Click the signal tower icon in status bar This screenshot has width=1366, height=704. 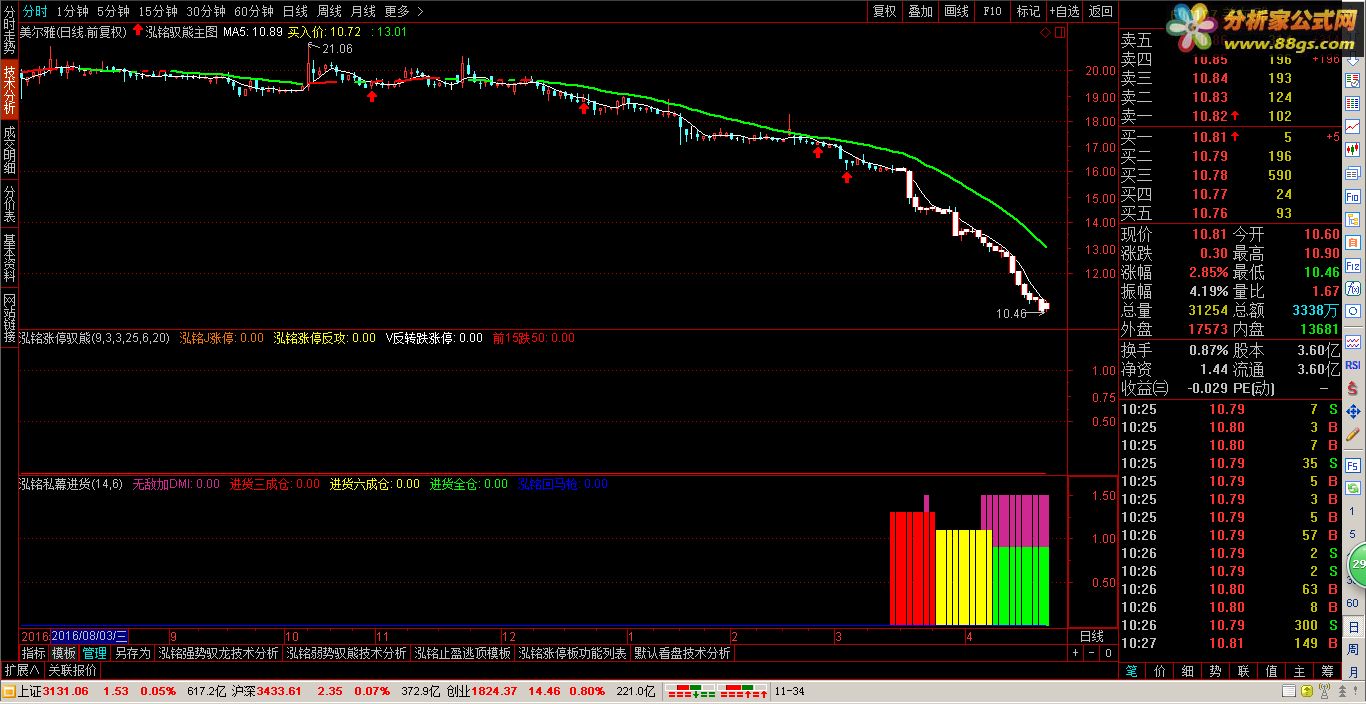point(1324,691)
